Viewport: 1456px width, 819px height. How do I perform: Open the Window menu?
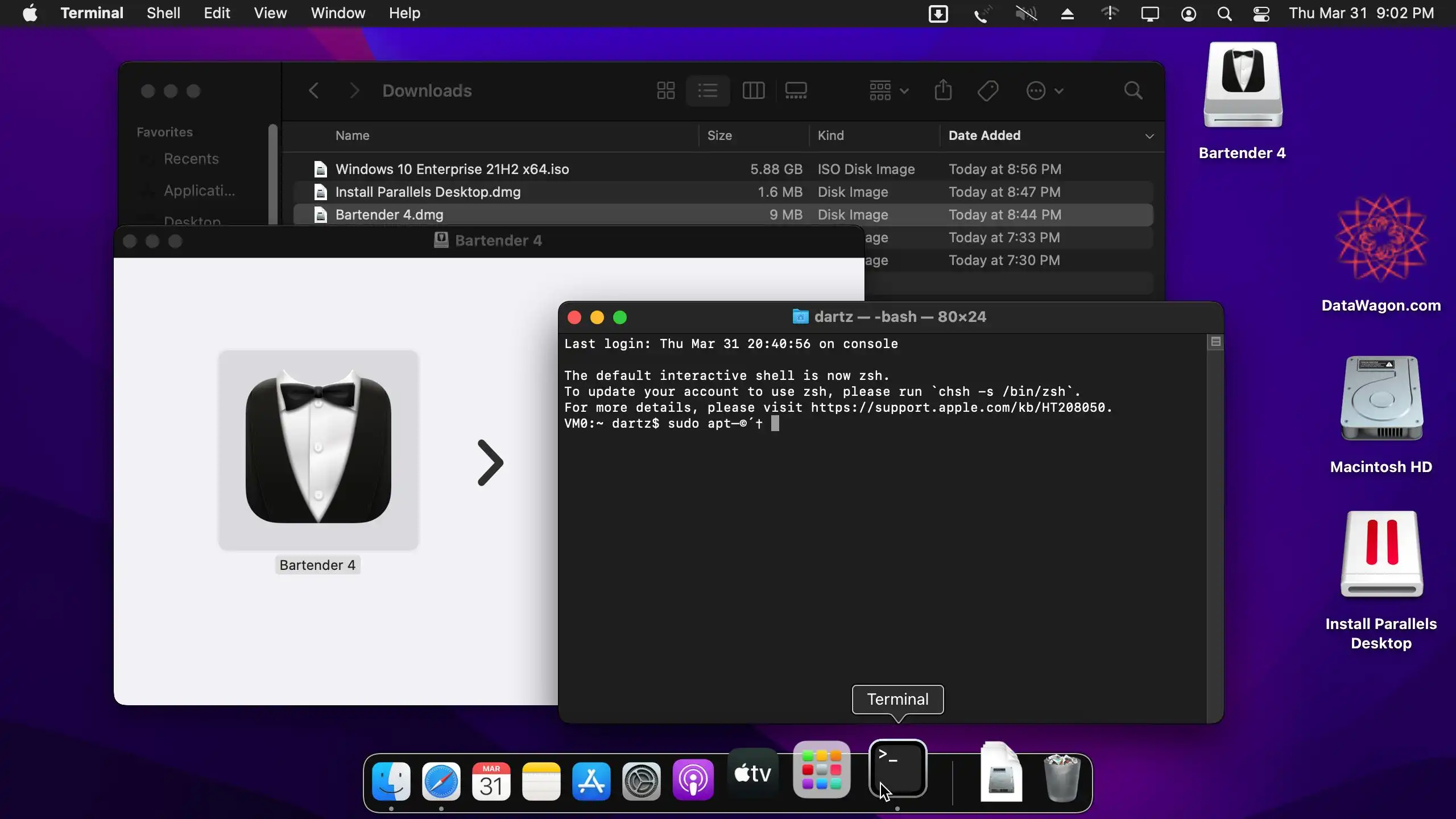338,14
